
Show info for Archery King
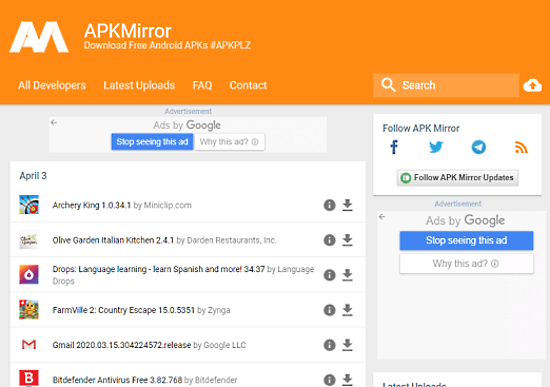[329, 205]
